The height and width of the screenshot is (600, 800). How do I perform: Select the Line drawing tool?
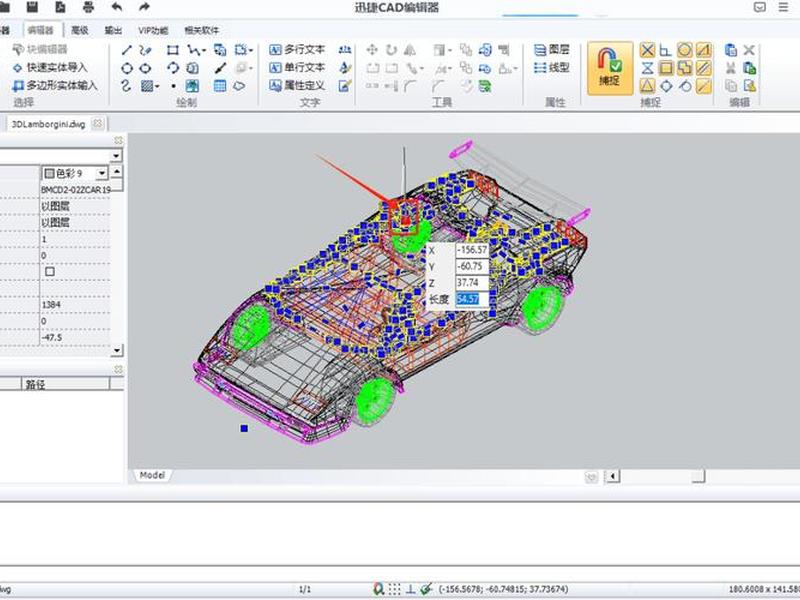[x=127, y=50]
